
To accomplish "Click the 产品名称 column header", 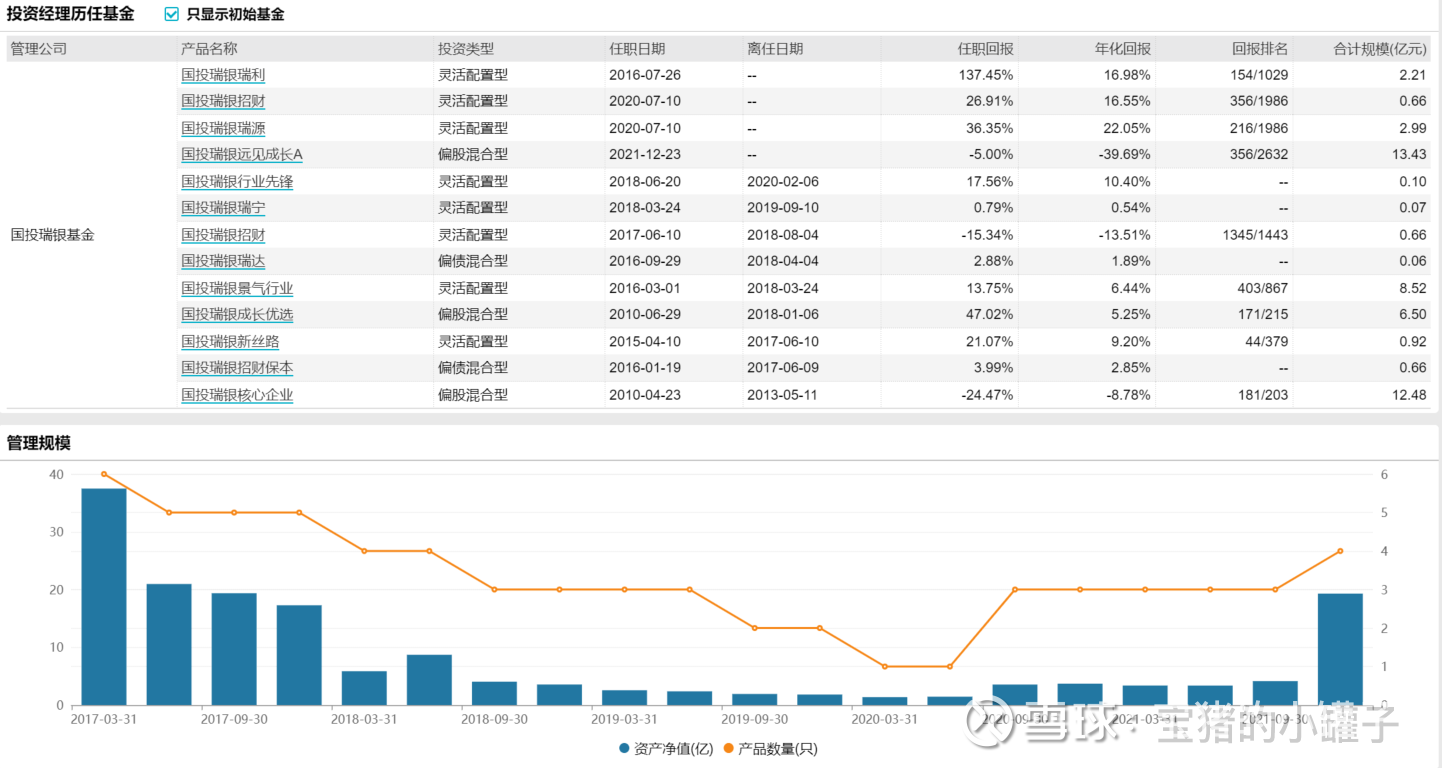I will 209,48.
